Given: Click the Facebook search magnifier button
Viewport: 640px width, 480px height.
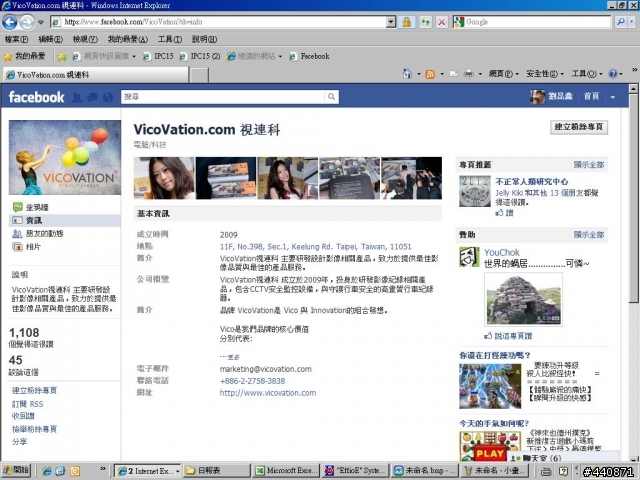Looking at the screenshot, I should coord(331,97).
